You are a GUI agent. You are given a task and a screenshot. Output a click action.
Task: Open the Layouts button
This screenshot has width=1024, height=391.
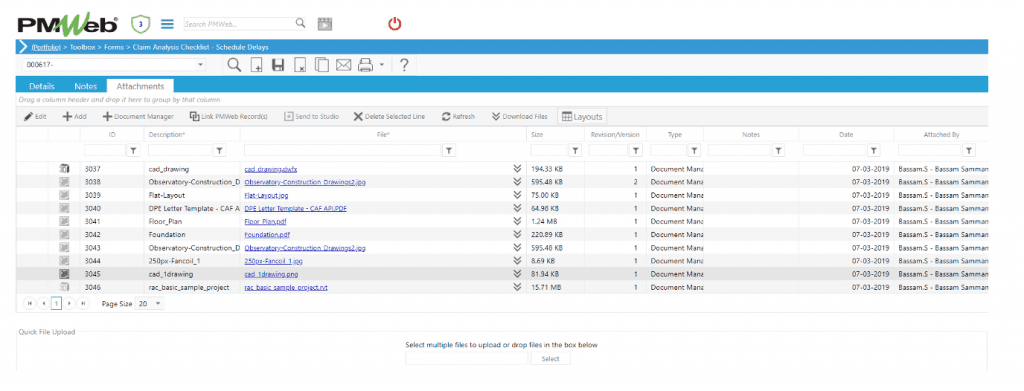582,116
